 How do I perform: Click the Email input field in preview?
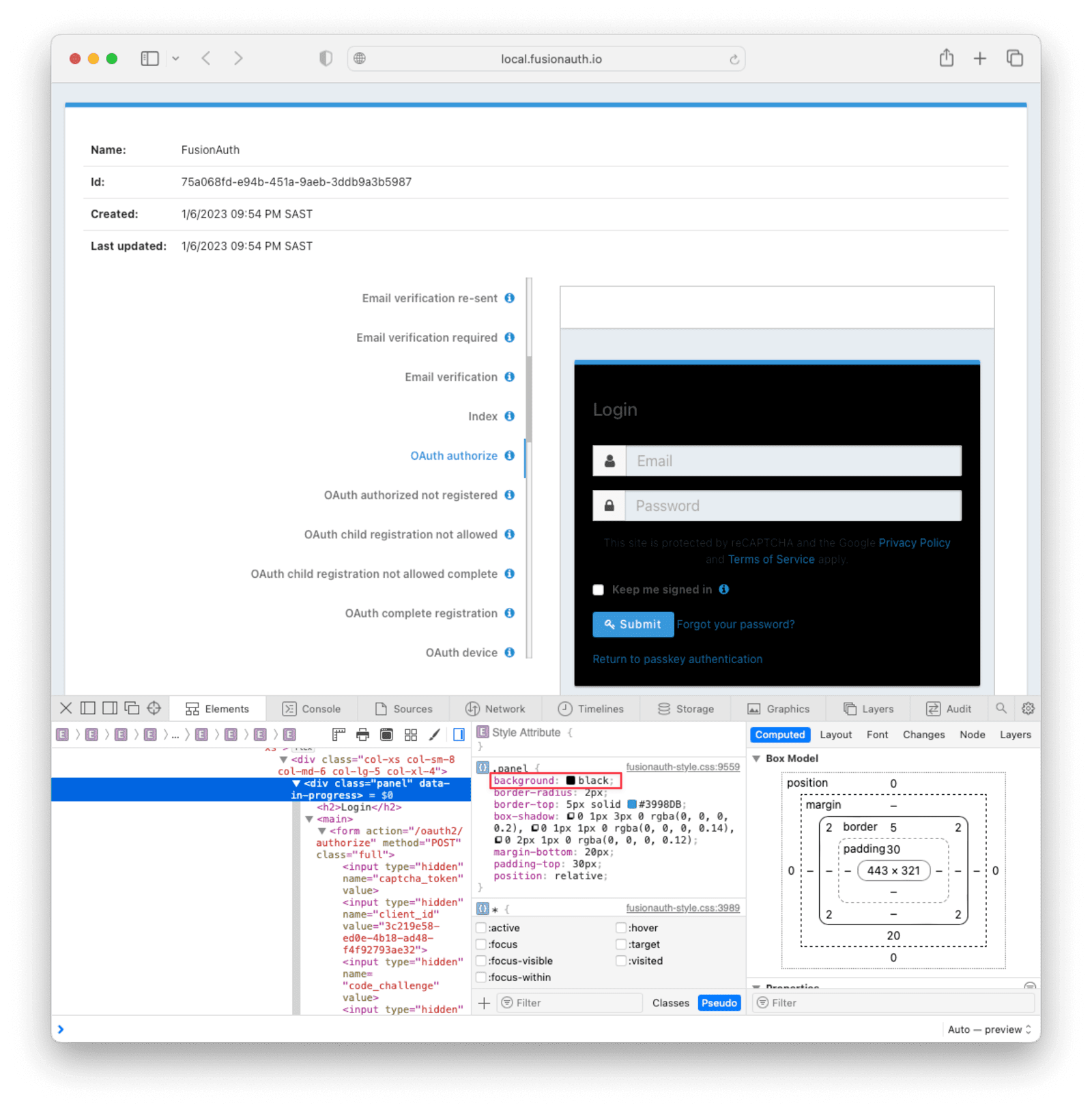pos(793,461)
